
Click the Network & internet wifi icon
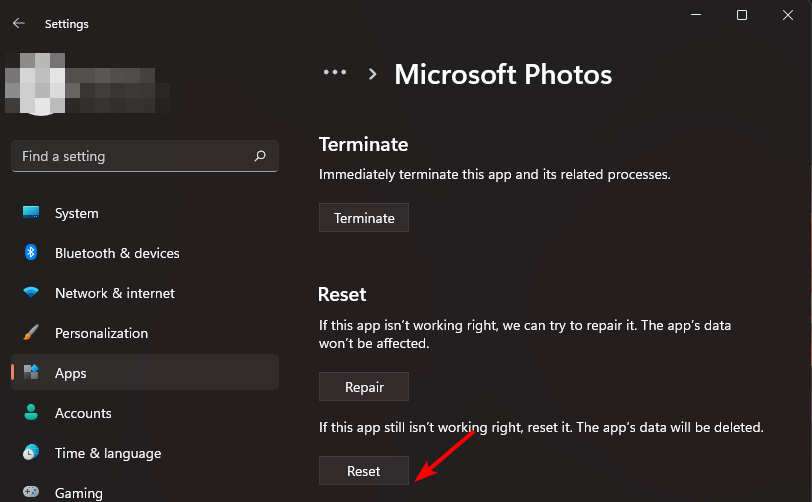pyautogui.click(x=31, y=293)
